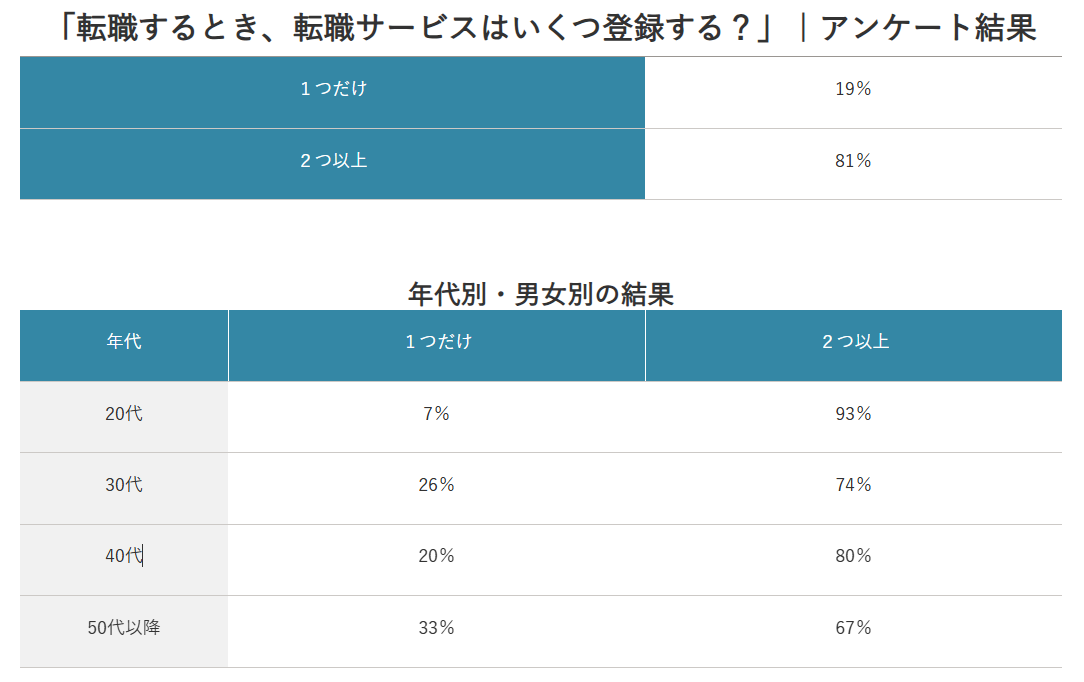Click the 年代別・男女別の結果 subtitle heading
Image resolution: width=1084 pixels, height=682 pixels.
pyautogui.click(x=541, y=294)
